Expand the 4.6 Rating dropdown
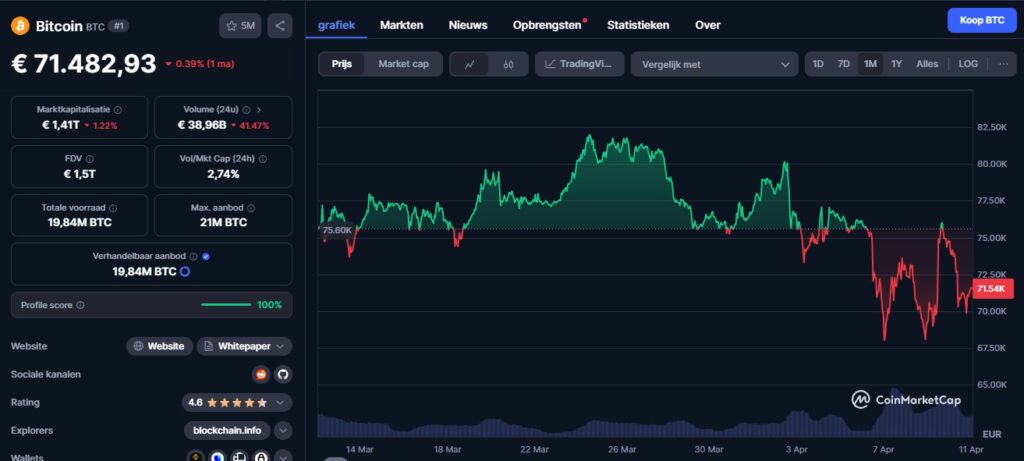Screen dimensions: 1024x461 click(x=237, y=402)
